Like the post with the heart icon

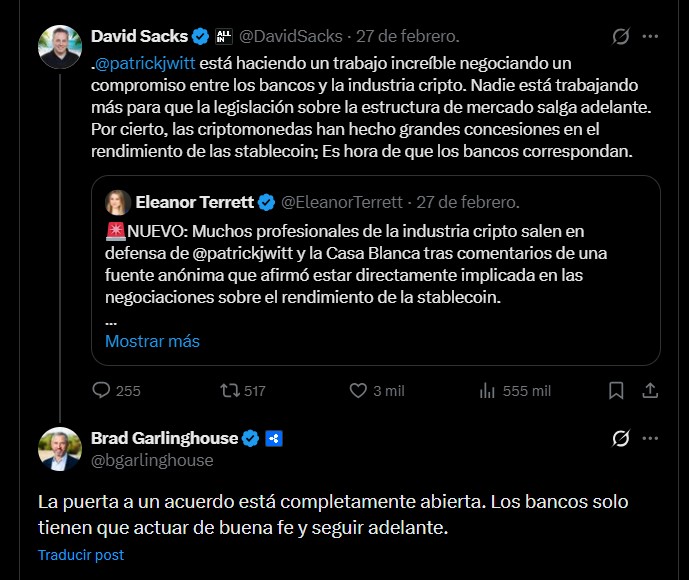(357, 391)
